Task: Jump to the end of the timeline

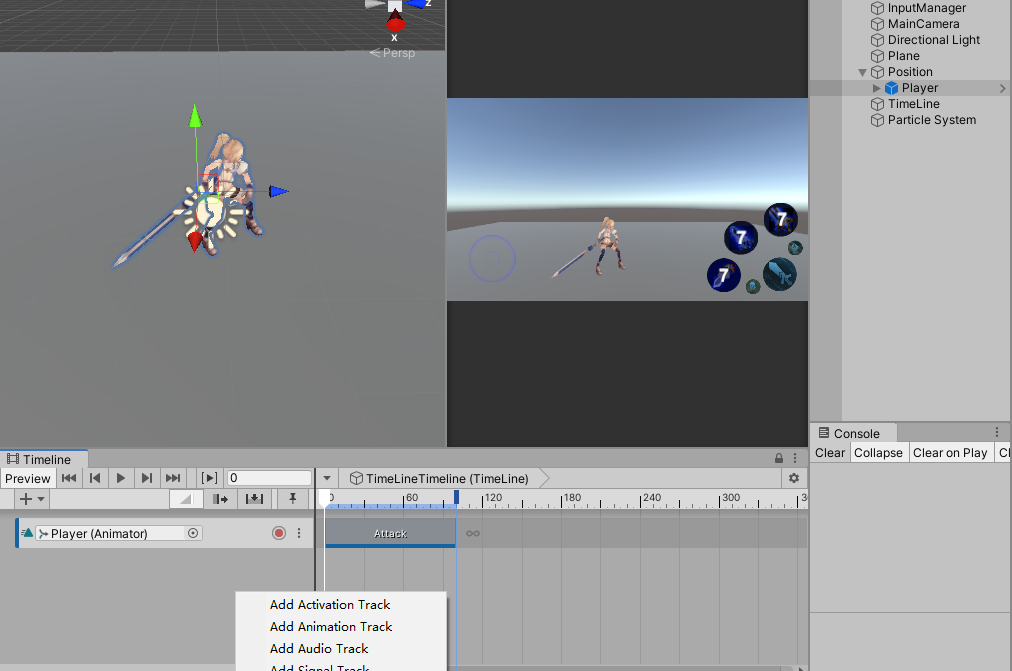Action: [172, 478]
